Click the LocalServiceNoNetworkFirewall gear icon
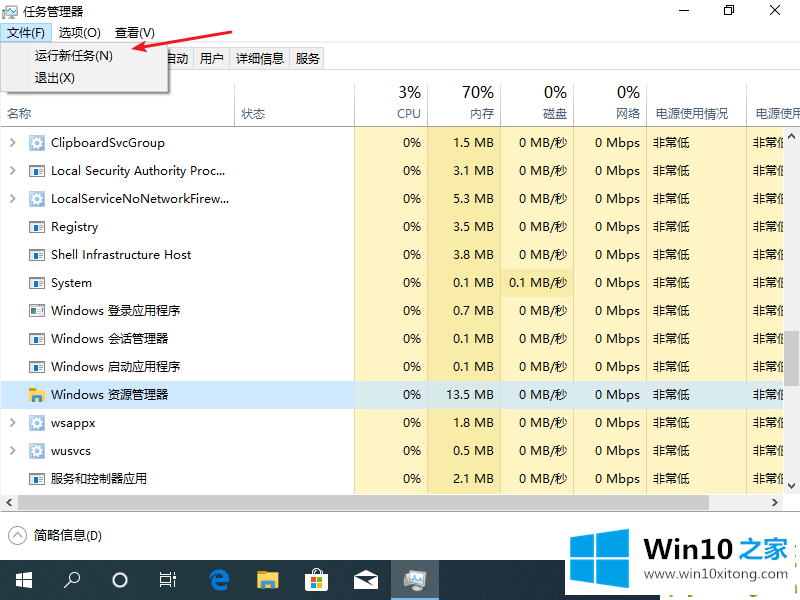The height and width of the screenshot is (600, 800). tap(36, 199)
